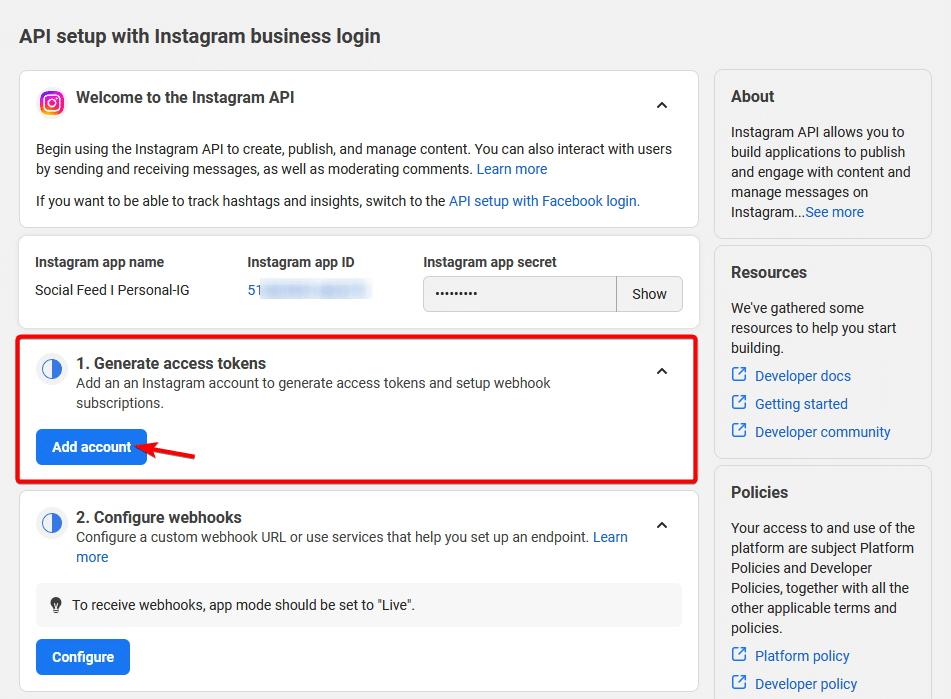Viewport: 951px width, 699px height.
Task: Open the Platform policy link
Action: [x=802, y=656]
